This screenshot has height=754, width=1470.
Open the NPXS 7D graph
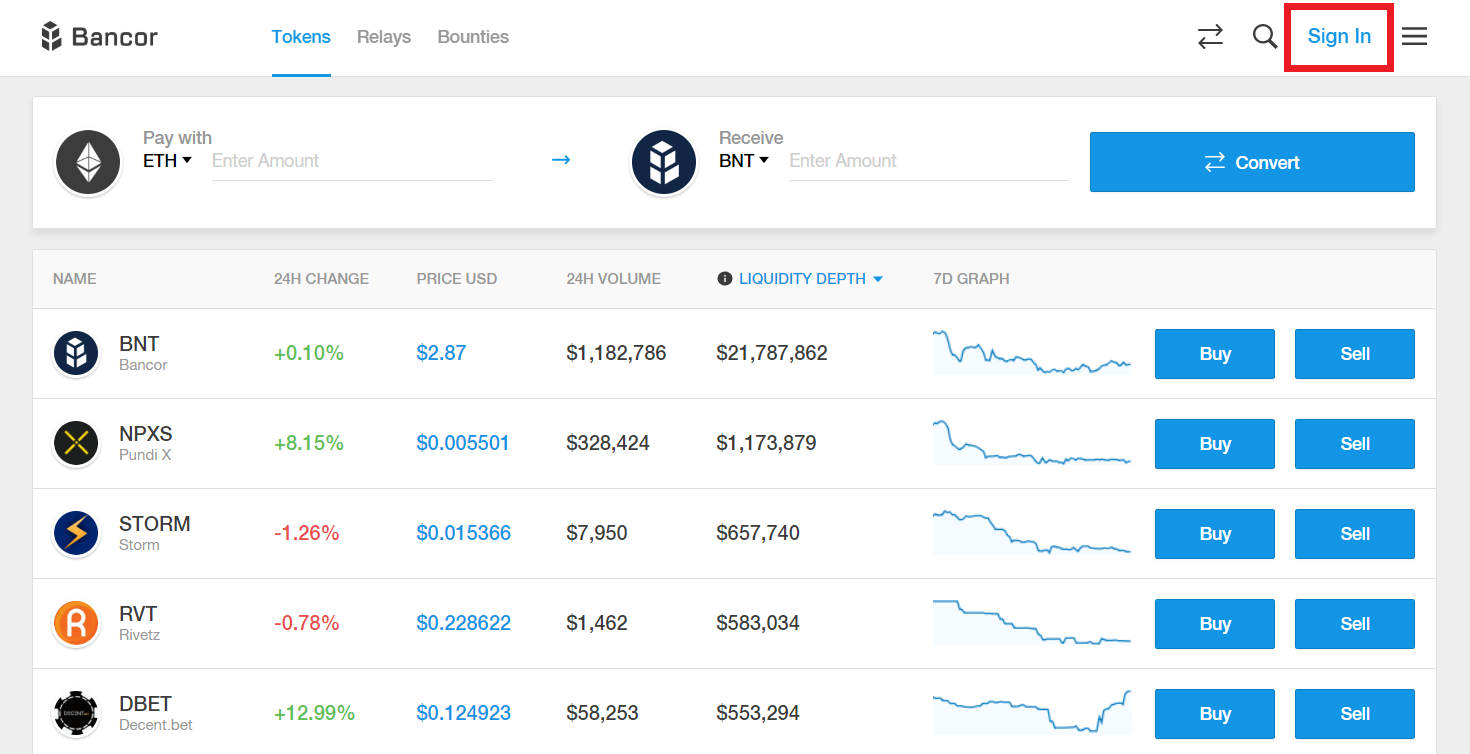(x=1032, y=442)
